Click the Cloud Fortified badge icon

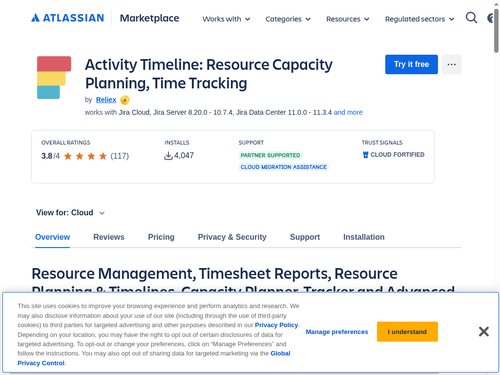[x=366, y=155]
